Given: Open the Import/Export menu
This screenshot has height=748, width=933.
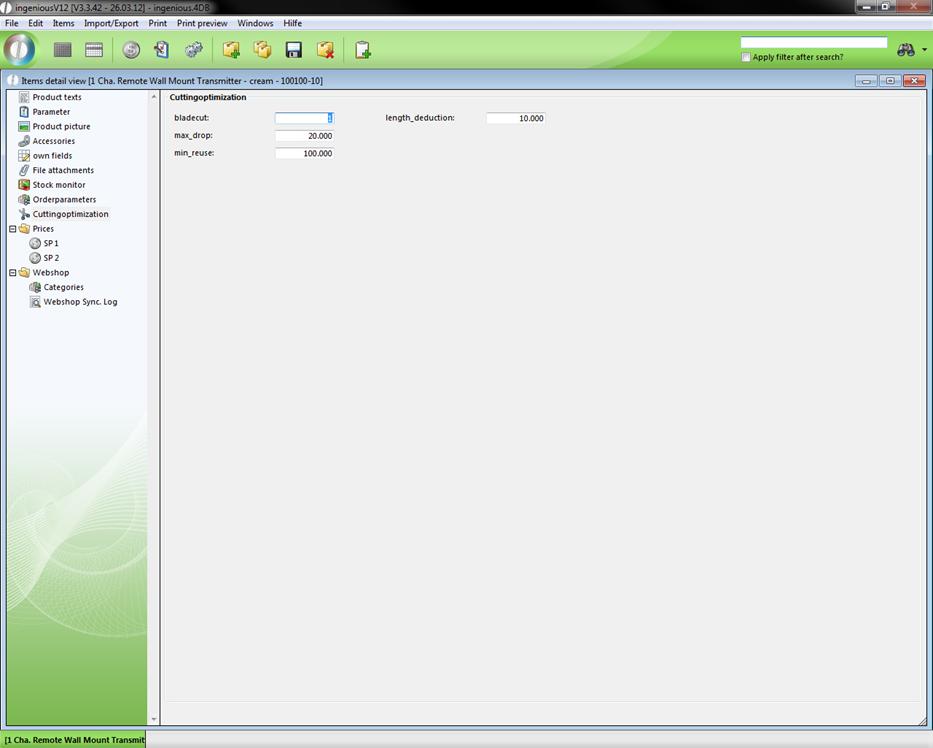Looking at the screenshot, I should 111,23.
